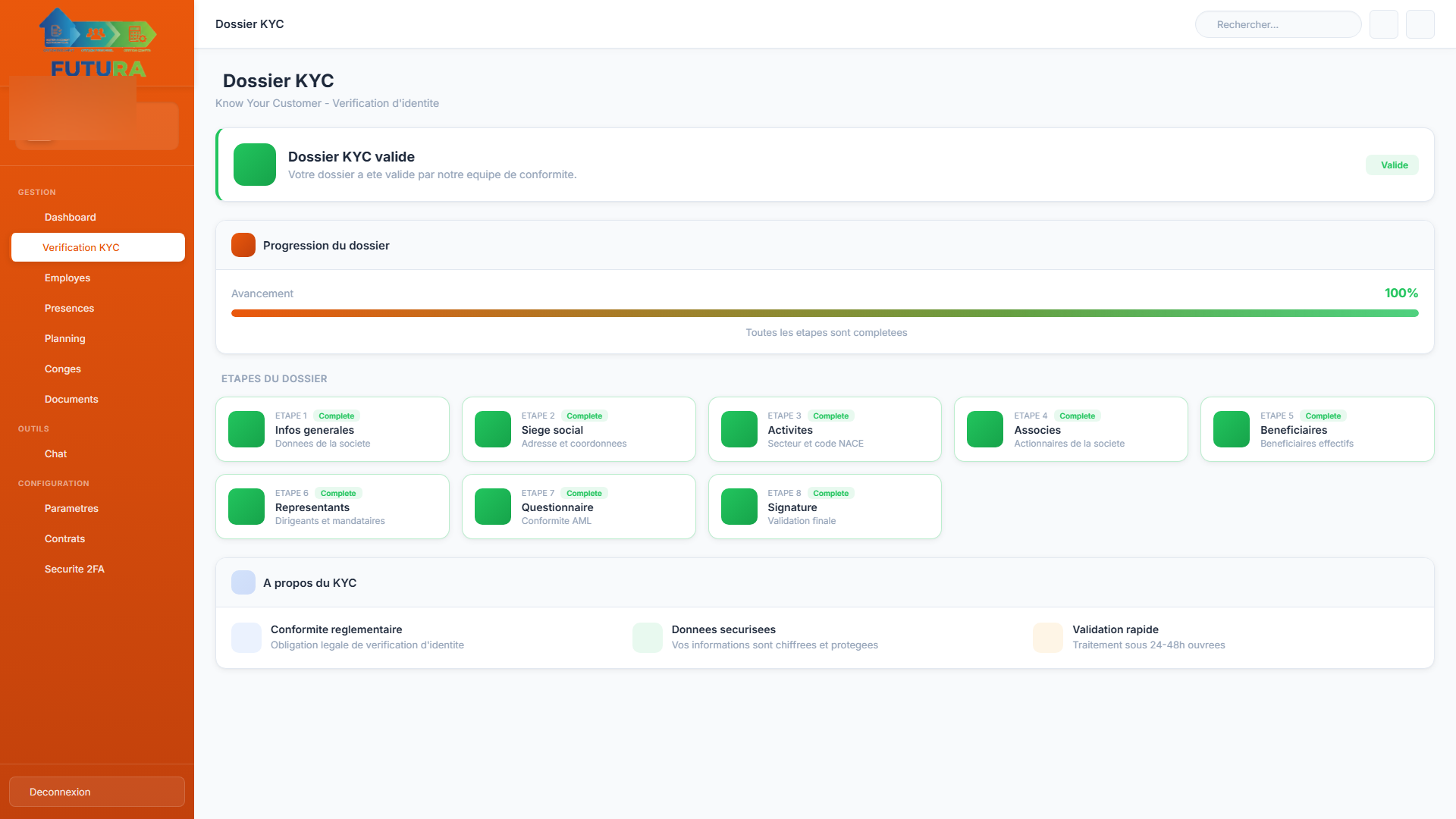Click the blue A propos du KYC icon
Screen dimensions: 1456x819
click(243, 582)
